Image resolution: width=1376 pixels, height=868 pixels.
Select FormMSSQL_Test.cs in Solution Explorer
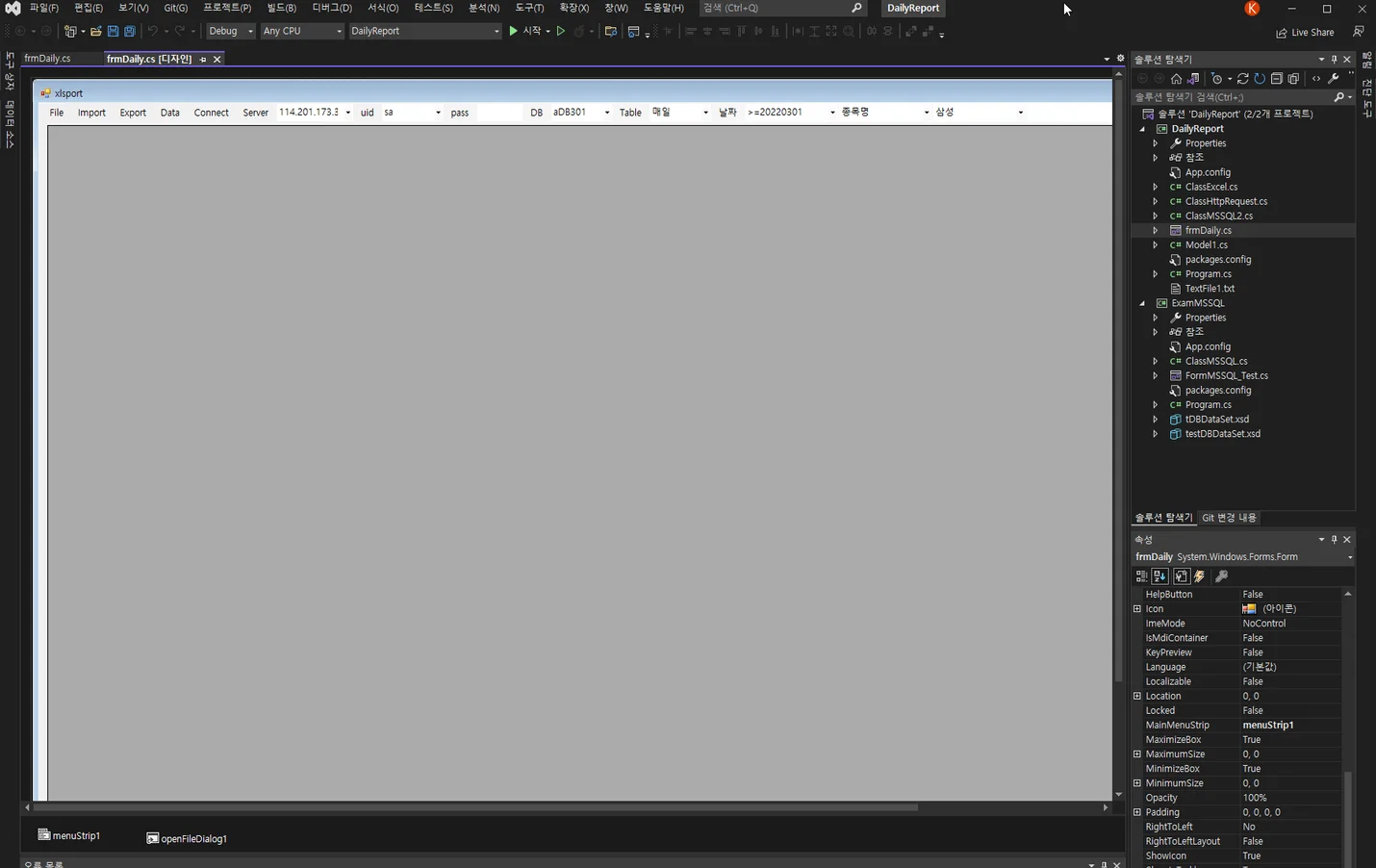[x=1226, y=376]
